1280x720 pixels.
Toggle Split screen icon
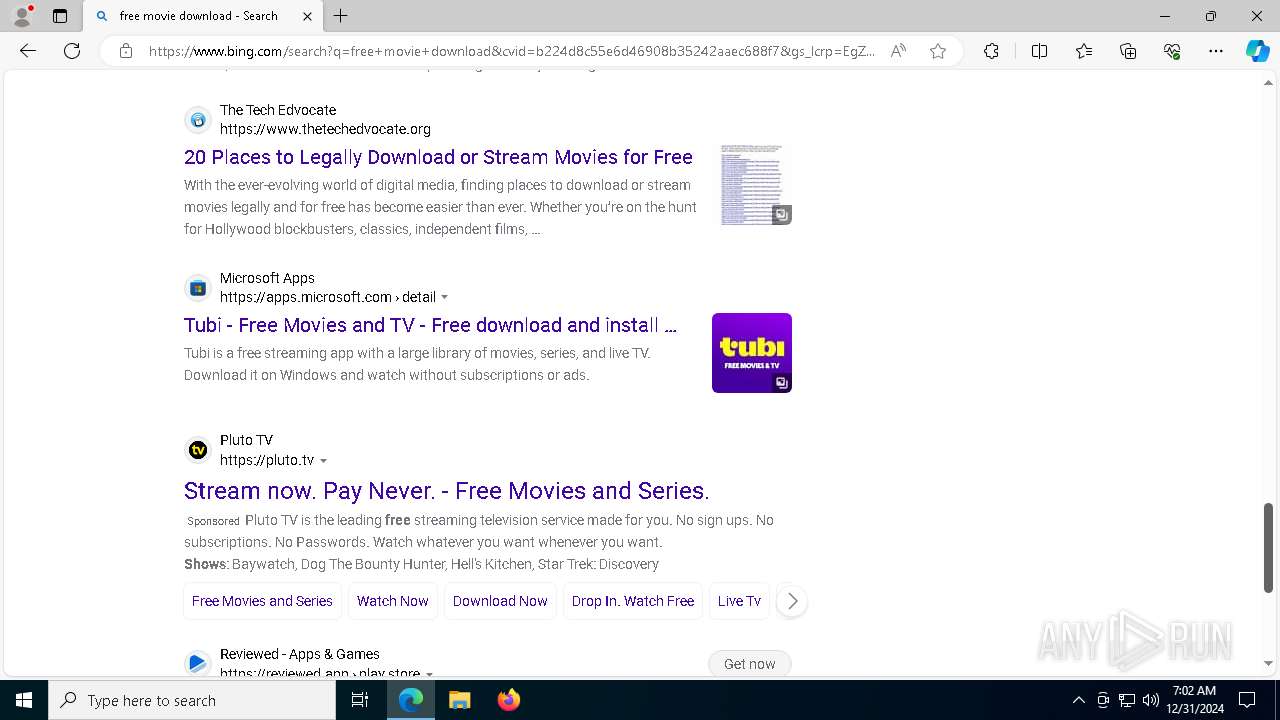[x=1039, y=51]
